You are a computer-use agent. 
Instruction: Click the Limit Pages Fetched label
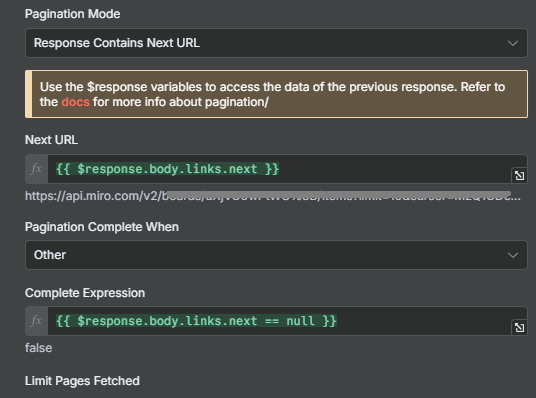82,381
